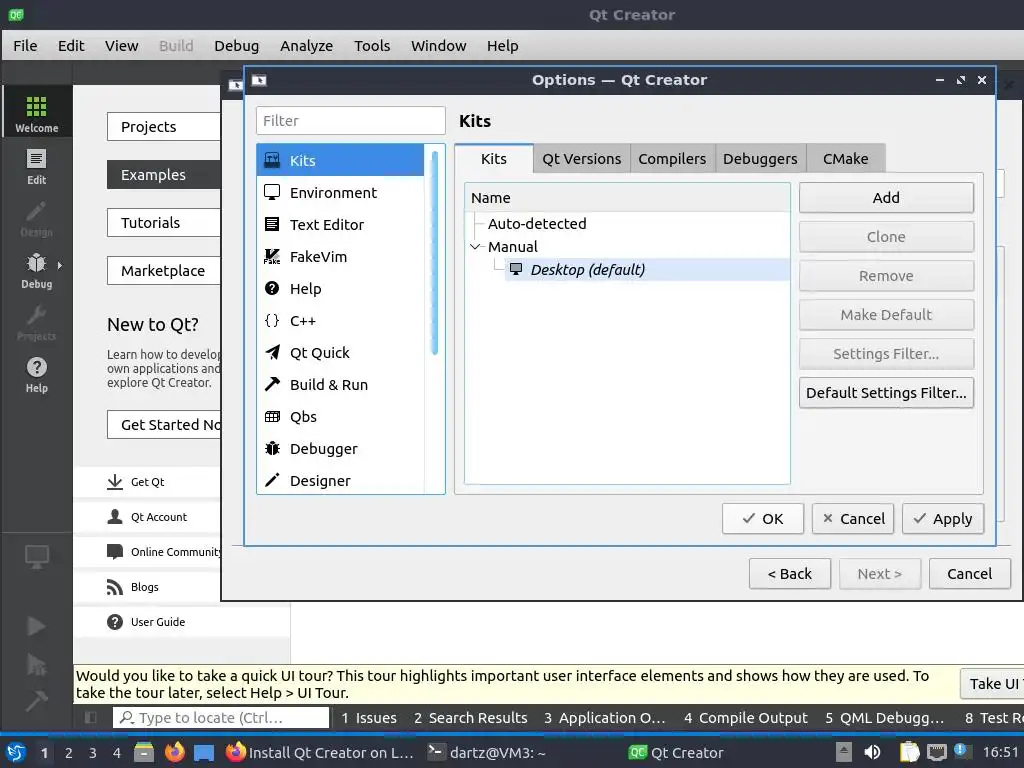Switch to Help mode in sidebar
This screenshot has height=768, width=1024.
coord(37,374)
